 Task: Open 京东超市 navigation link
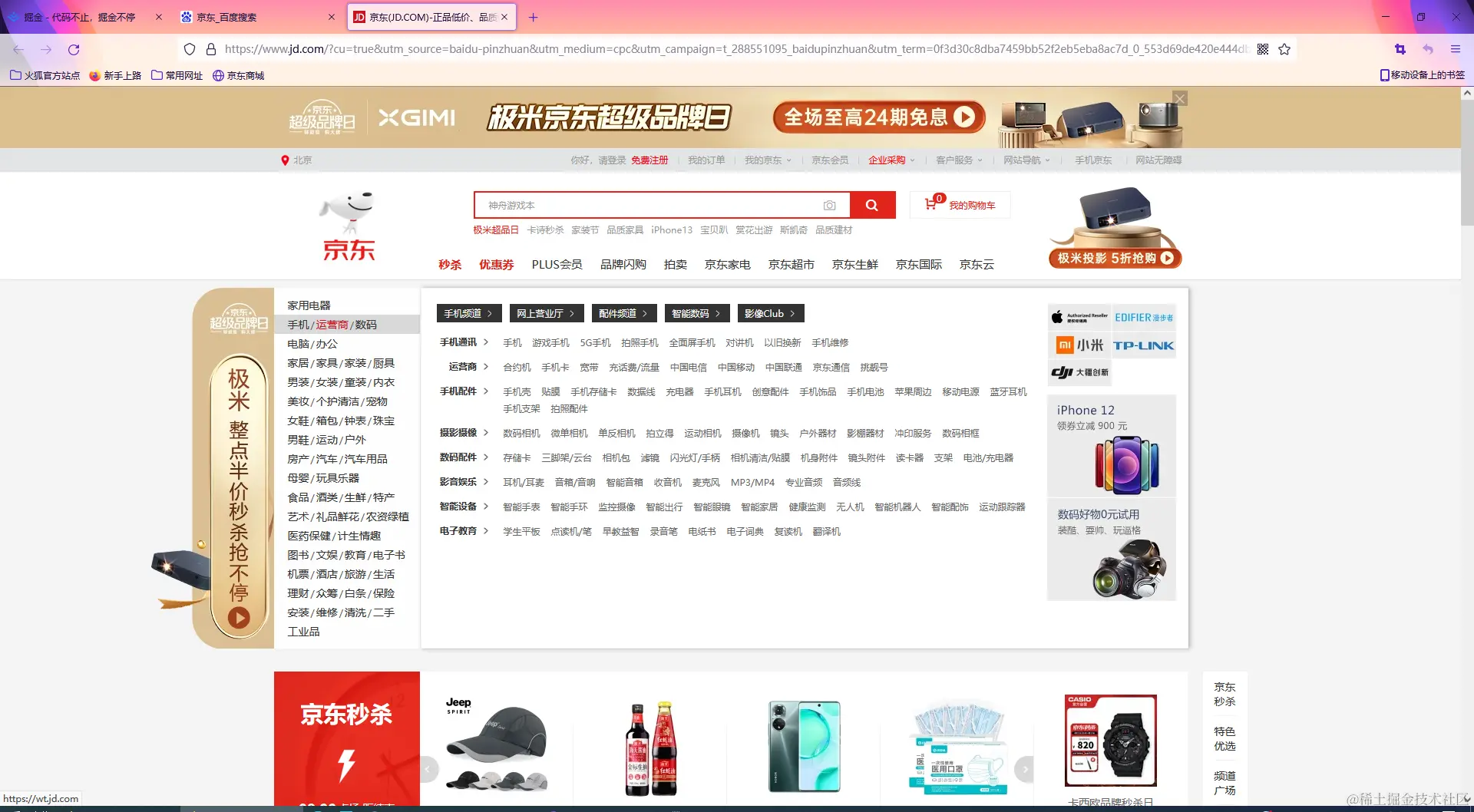792,265
